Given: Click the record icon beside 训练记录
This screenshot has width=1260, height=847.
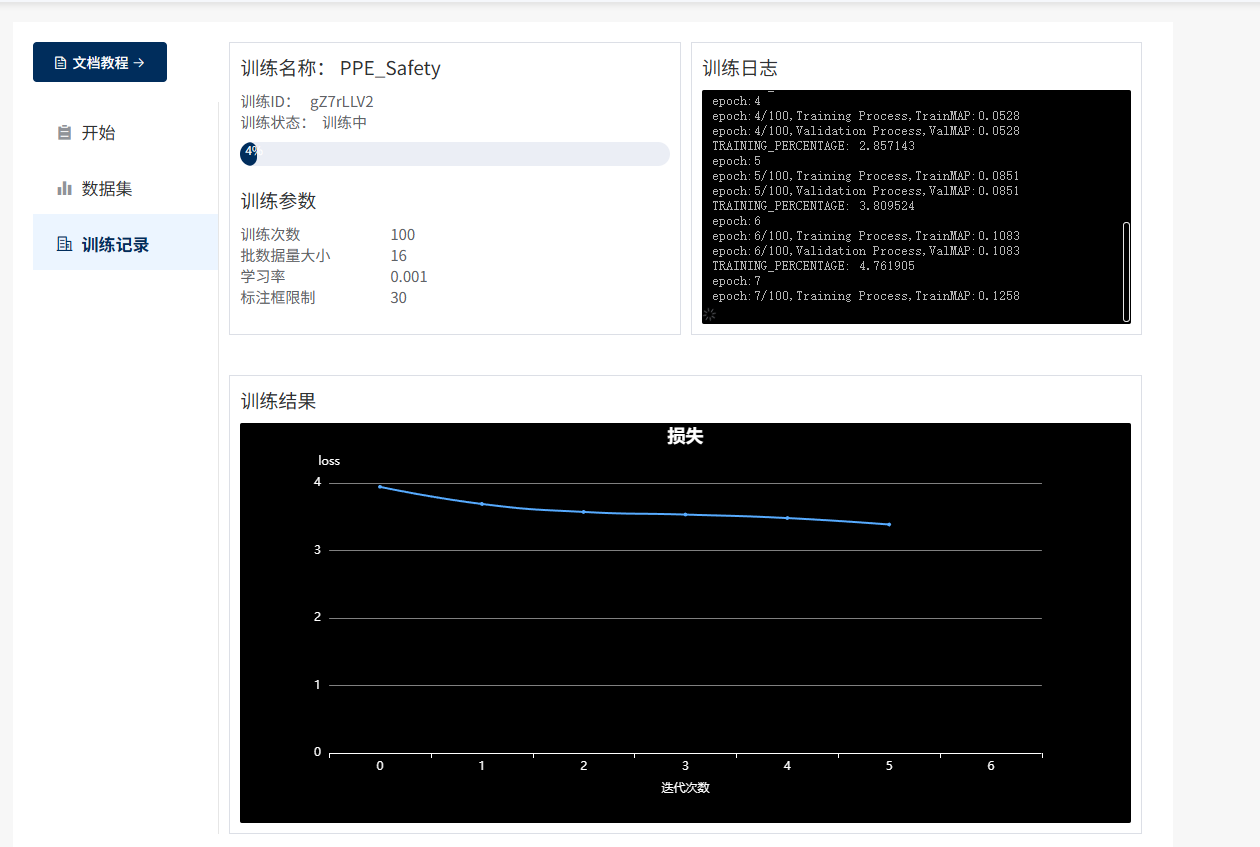Looking at the screenshot, I should coord(65,244).
